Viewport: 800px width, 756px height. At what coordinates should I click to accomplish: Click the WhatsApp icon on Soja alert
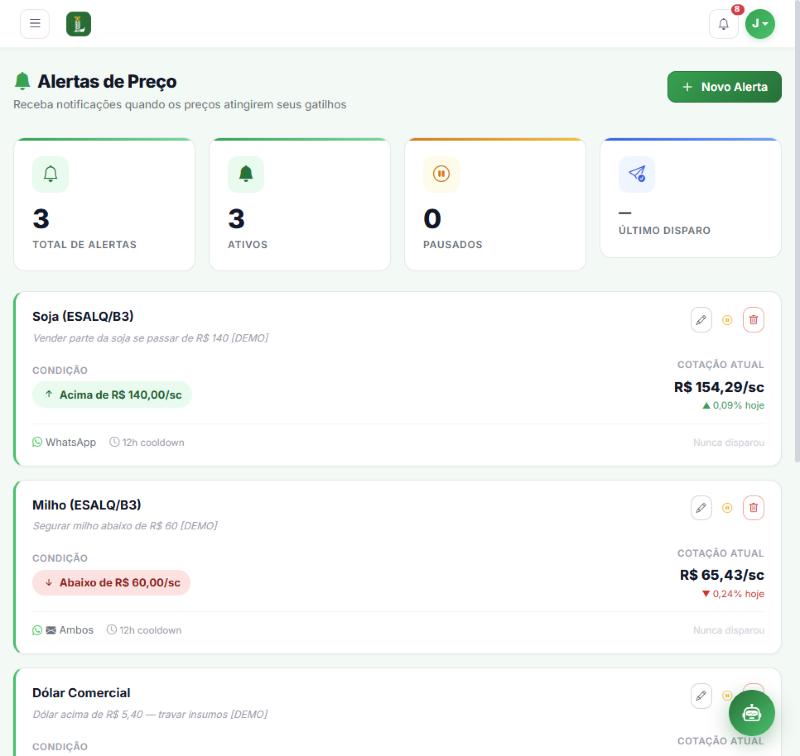pyautogui.click(x=37, y=442)
